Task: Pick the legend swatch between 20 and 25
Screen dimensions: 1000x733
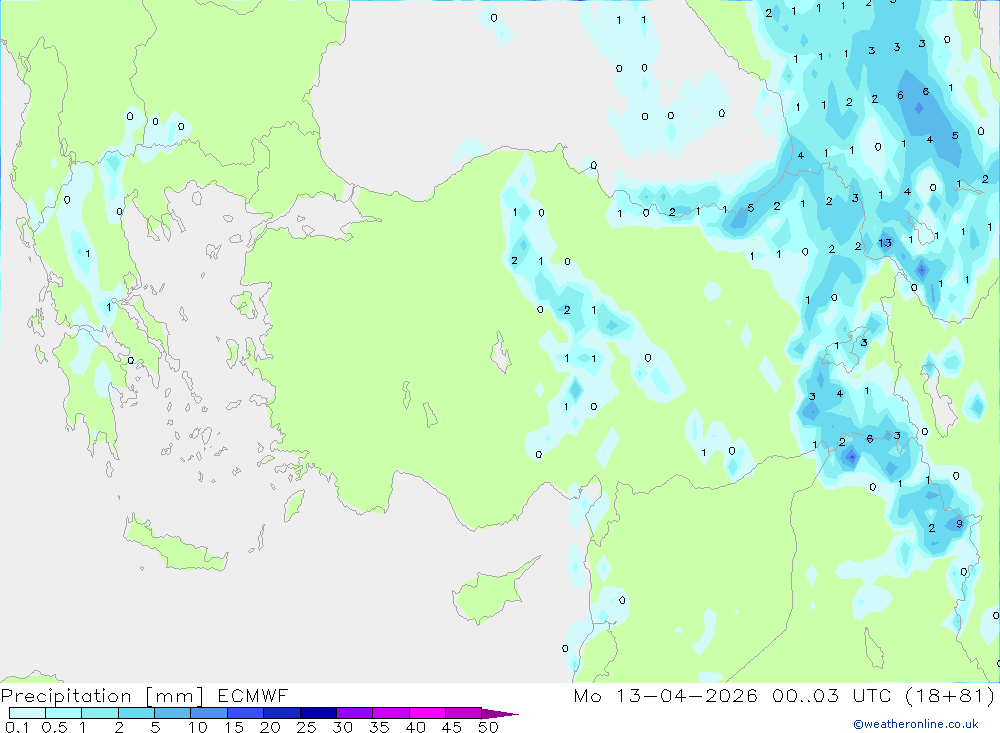Action: click(281, 713)
